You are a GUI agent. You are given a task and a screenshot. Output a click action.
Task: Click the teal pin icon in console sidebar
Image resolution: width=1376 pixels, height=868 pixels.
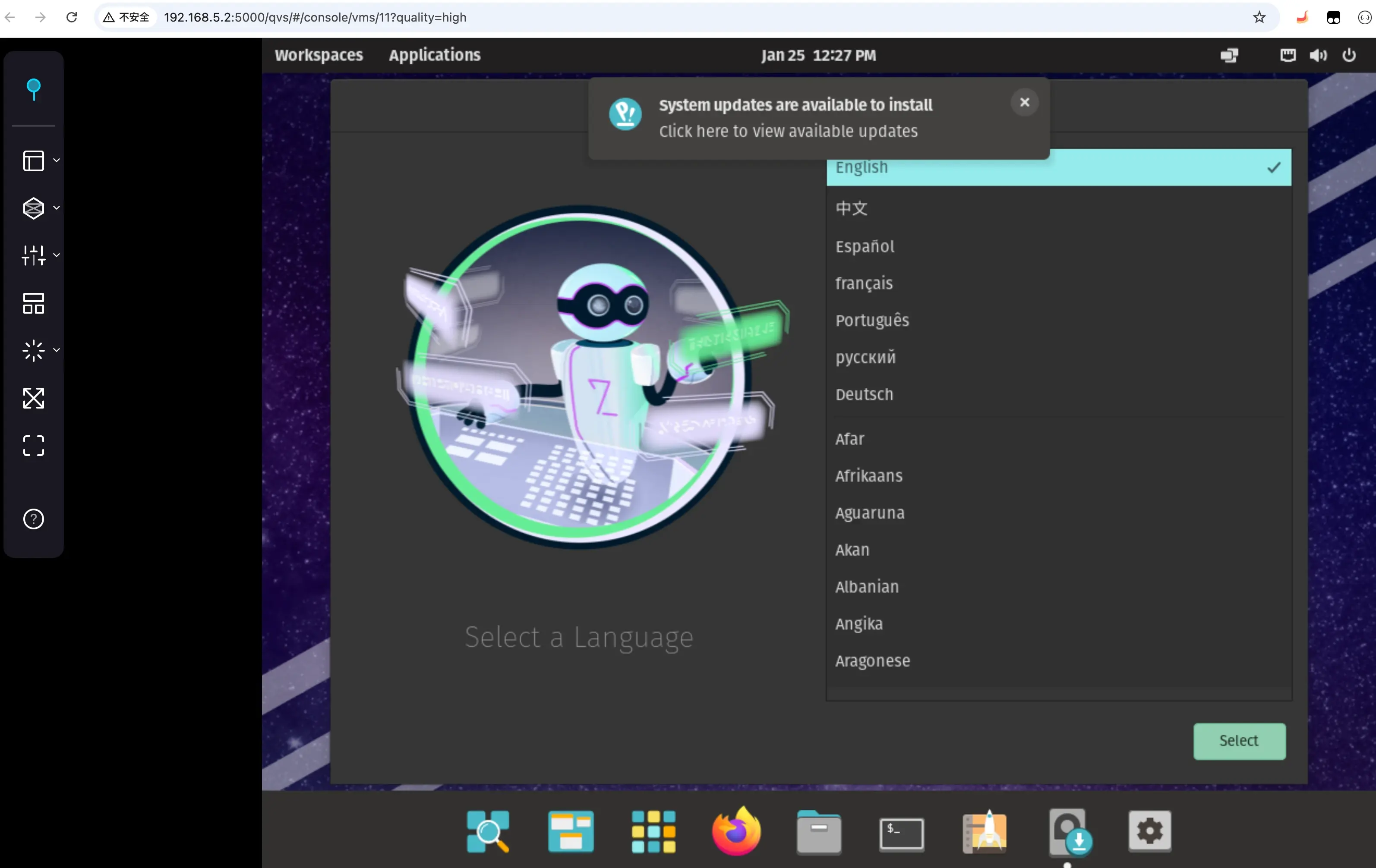point(34,90)
